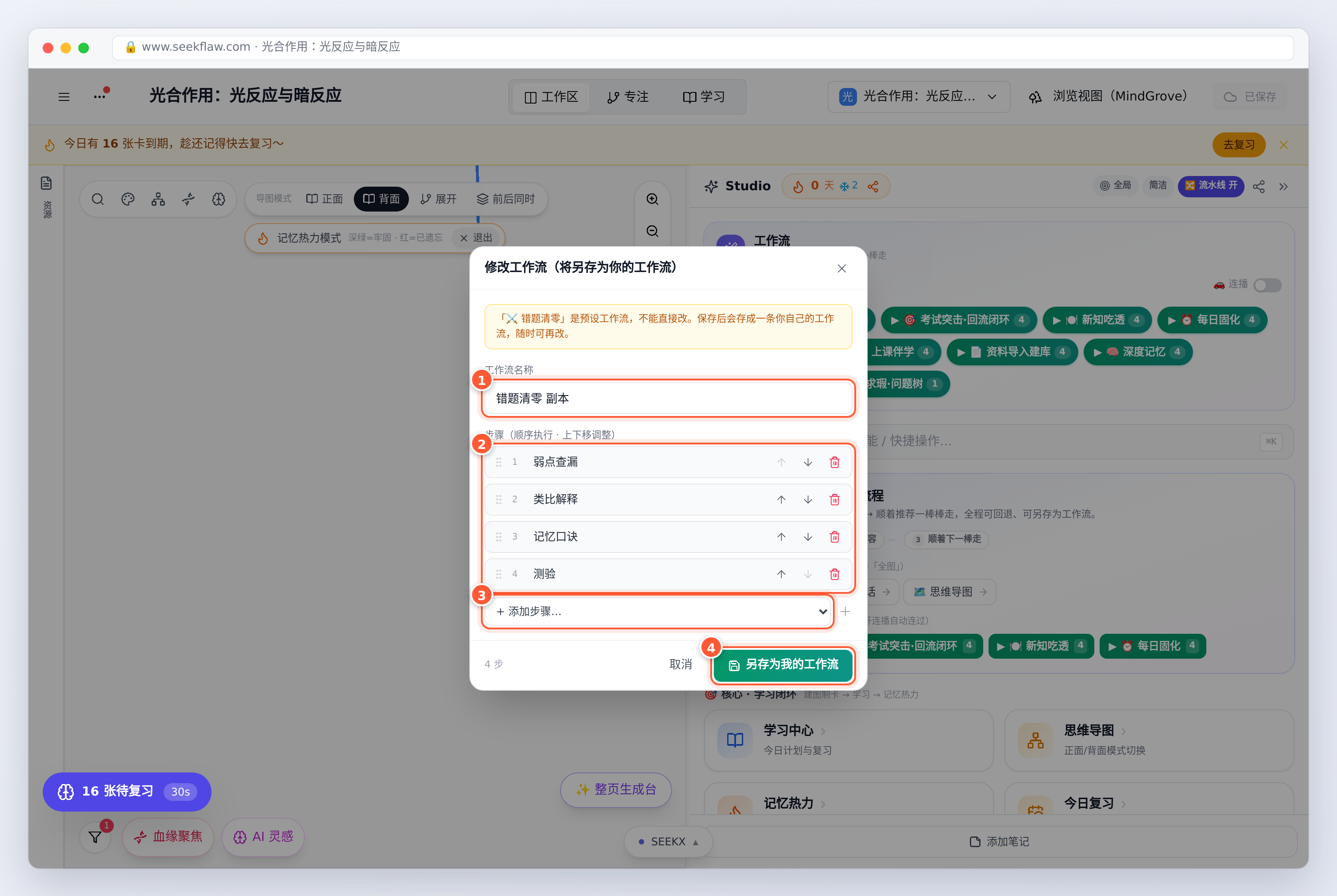Screen dimensions: 1337x896
Task: Click 取消 in the dialog
Action: (681, 664)
